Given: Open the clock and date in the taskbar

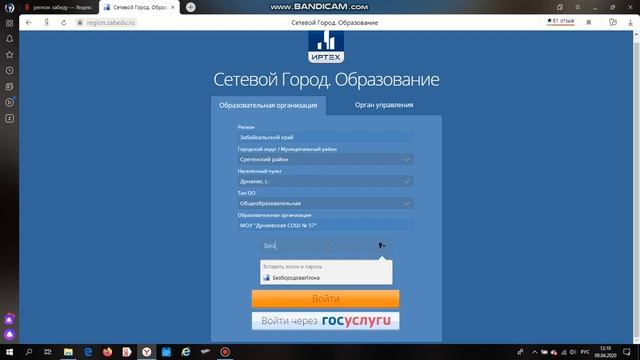Looking at the screenshot, I should click(x=605, y=352).
